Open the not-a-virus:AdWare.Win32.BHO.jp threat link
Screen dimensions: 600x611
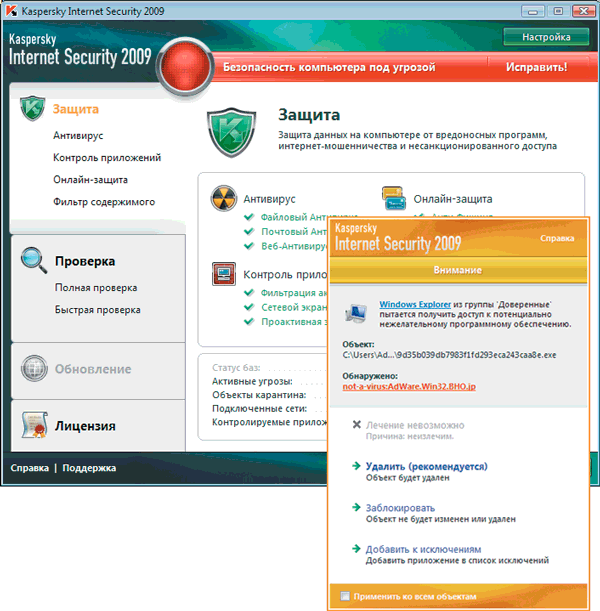point(409,386)
